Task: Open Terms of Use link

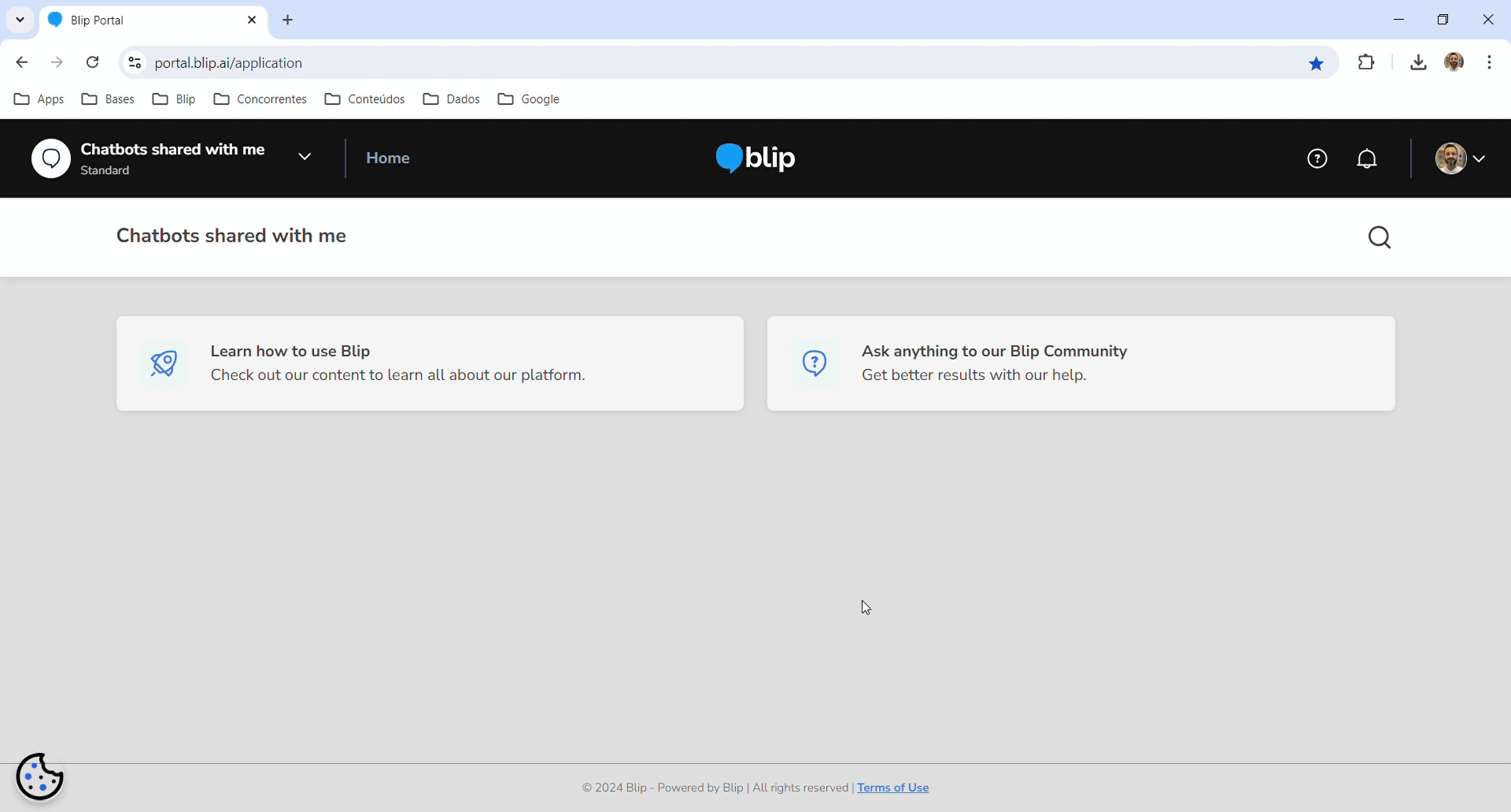Action: coord(892,788)
